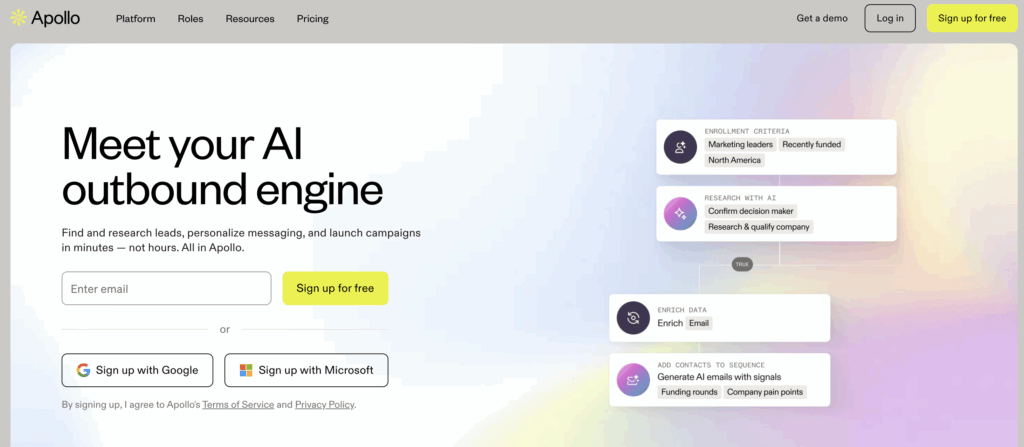Click Sign up for free beside email field

(x=335, y=288)
